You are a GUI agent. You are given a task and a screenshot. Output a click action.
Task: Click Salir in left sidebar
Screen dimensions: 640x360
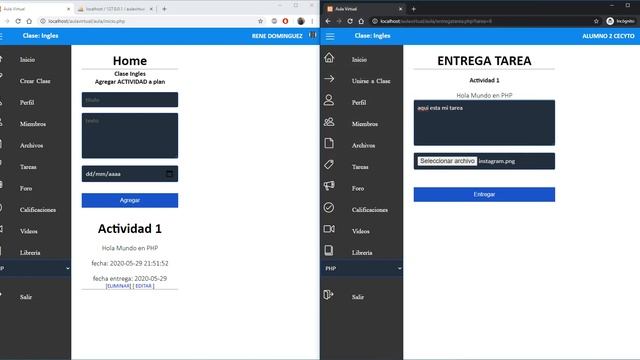tap(26, 297)
